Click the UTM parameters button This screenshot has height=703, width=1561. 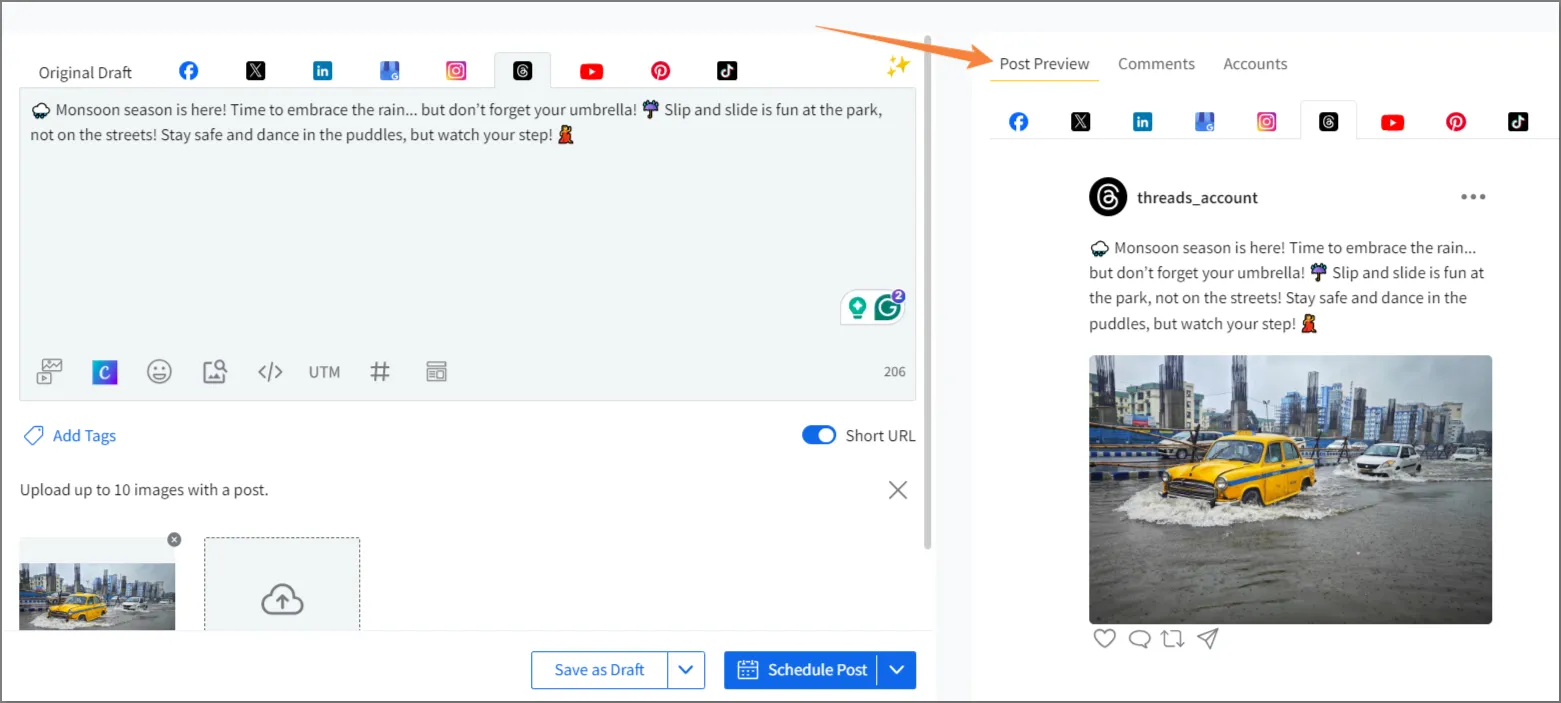324,372
